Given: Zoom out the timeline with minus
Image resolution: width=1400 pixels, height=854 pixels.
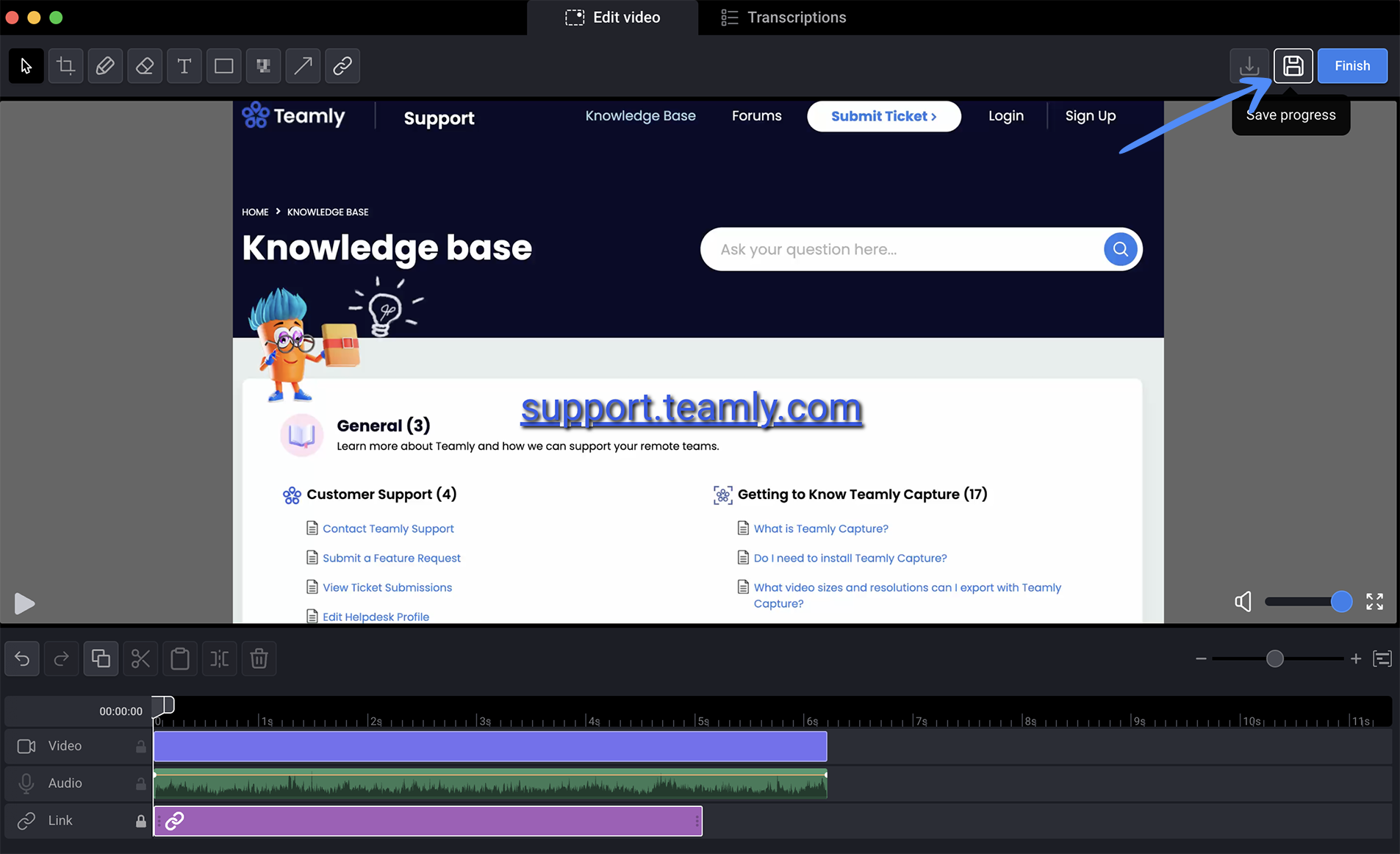Looking at the screenshot, I should point(1201,659).
